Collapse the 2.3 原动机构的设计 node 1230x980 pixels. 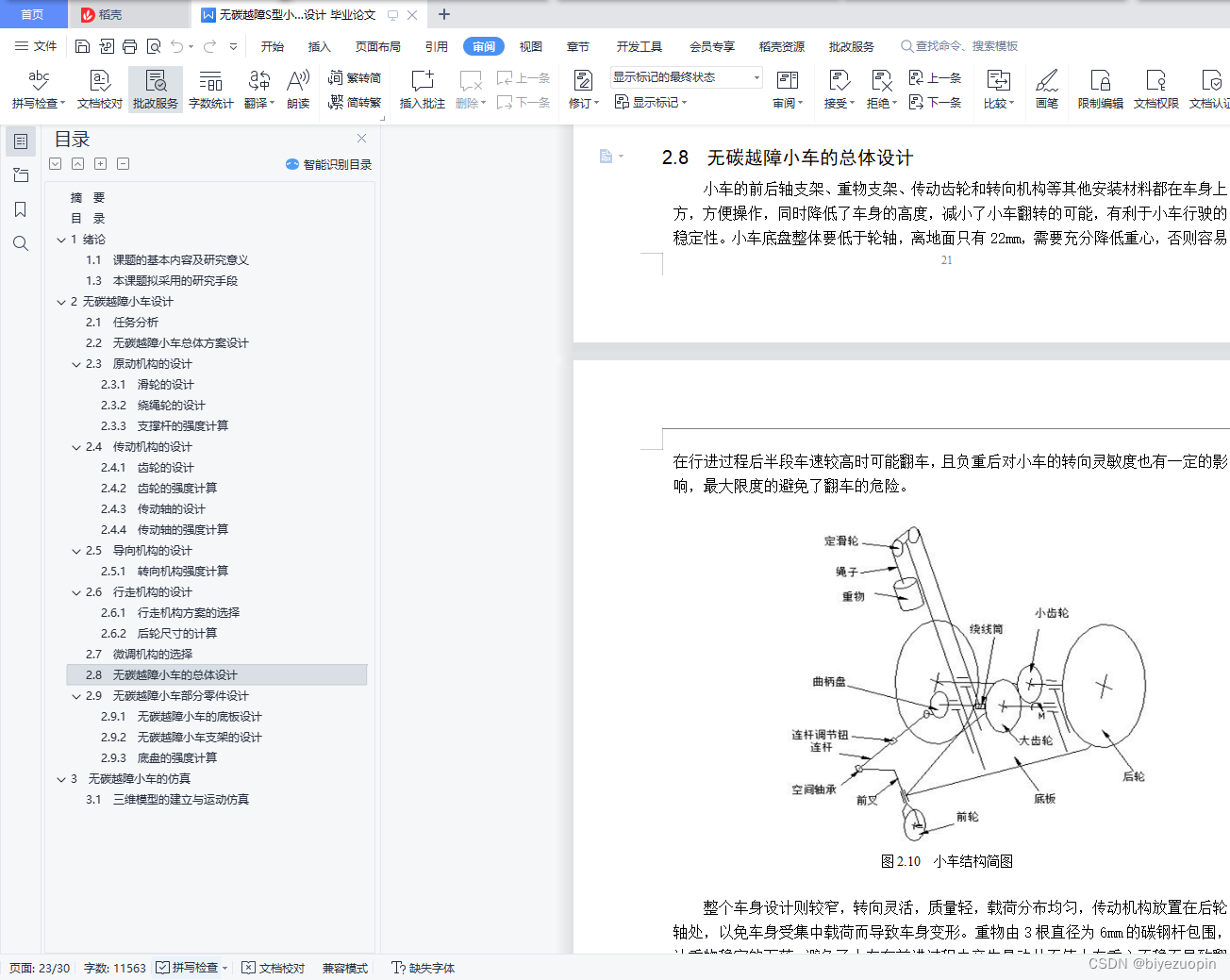point(76,364)
